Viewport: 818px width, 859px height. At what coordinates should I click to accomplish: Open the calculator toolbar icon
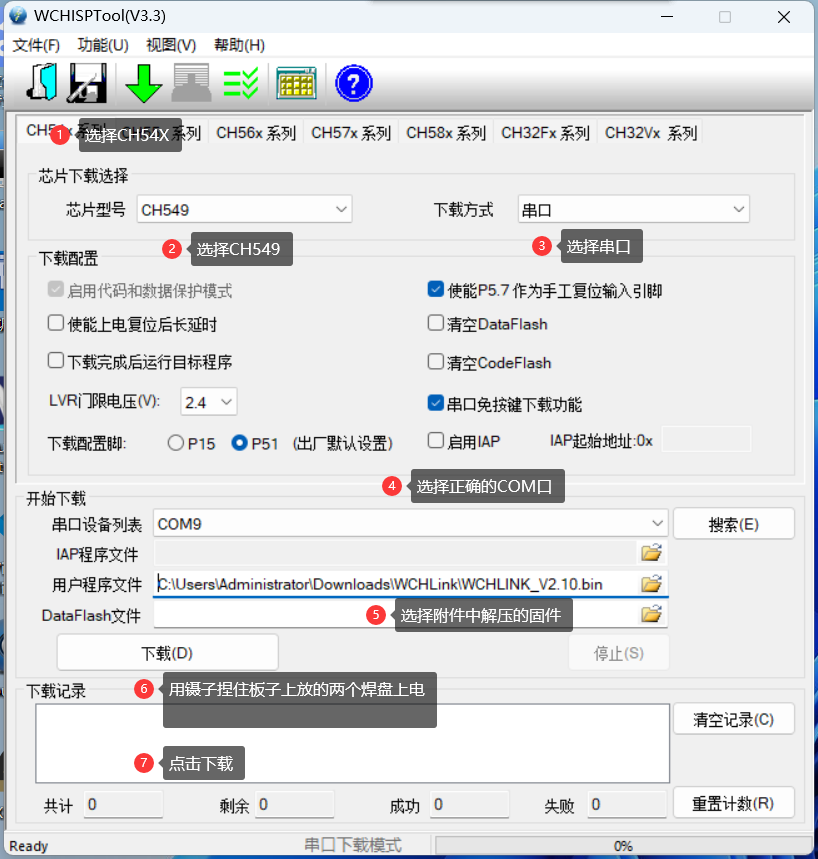296,83
